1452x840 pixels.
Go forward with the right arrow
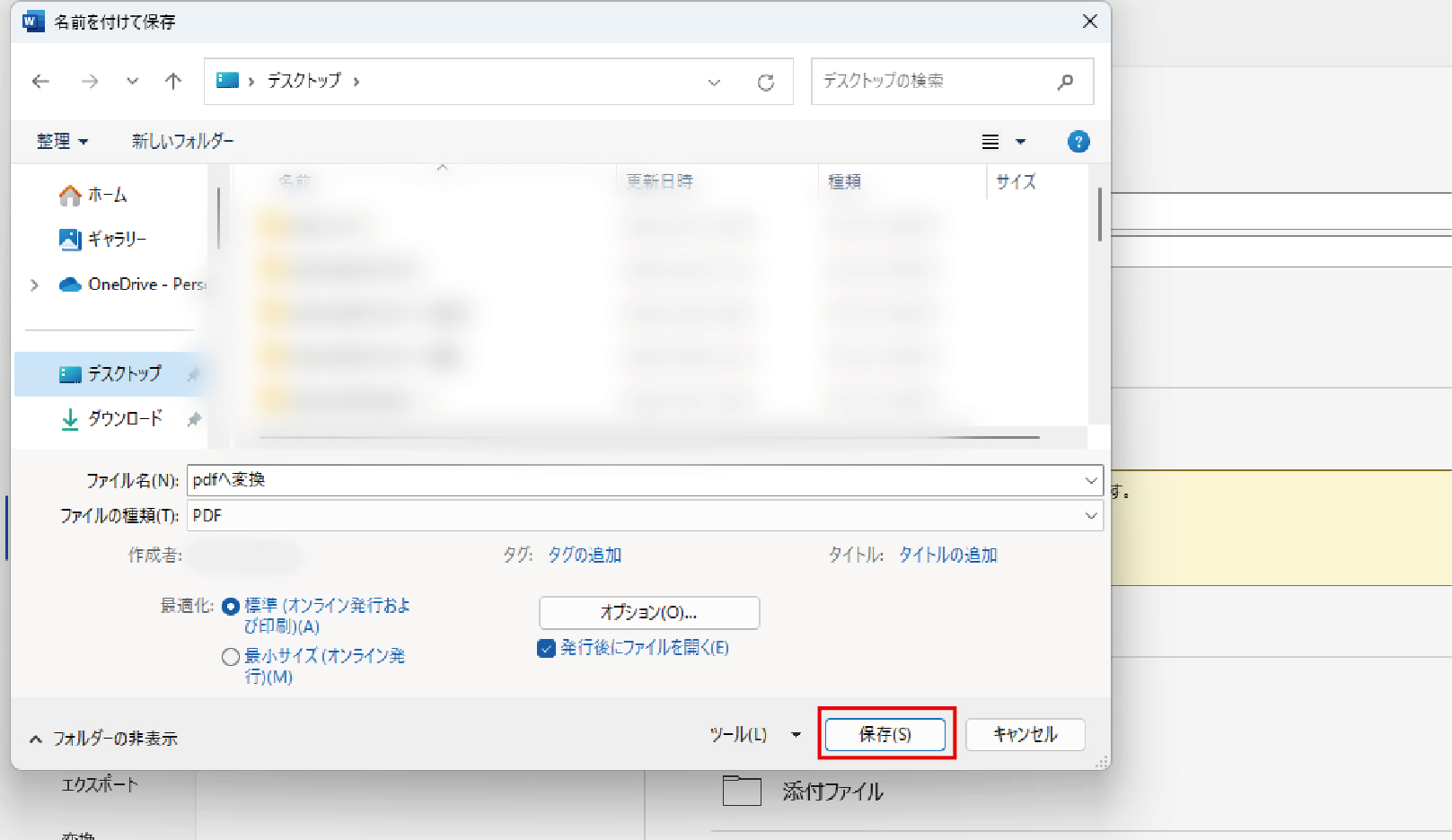click(x=90, y=82)
